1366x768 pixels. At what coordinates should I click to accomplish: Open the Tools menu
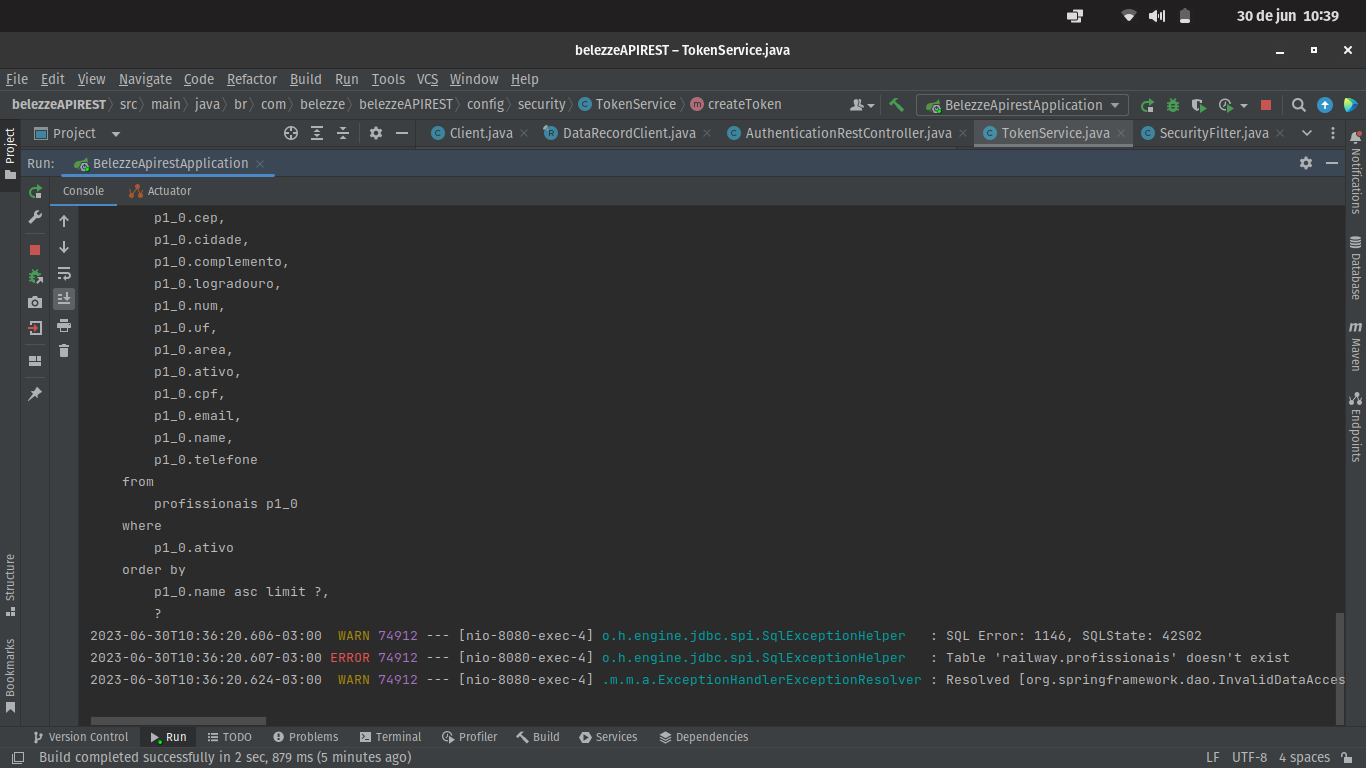(x=388, y=79)
